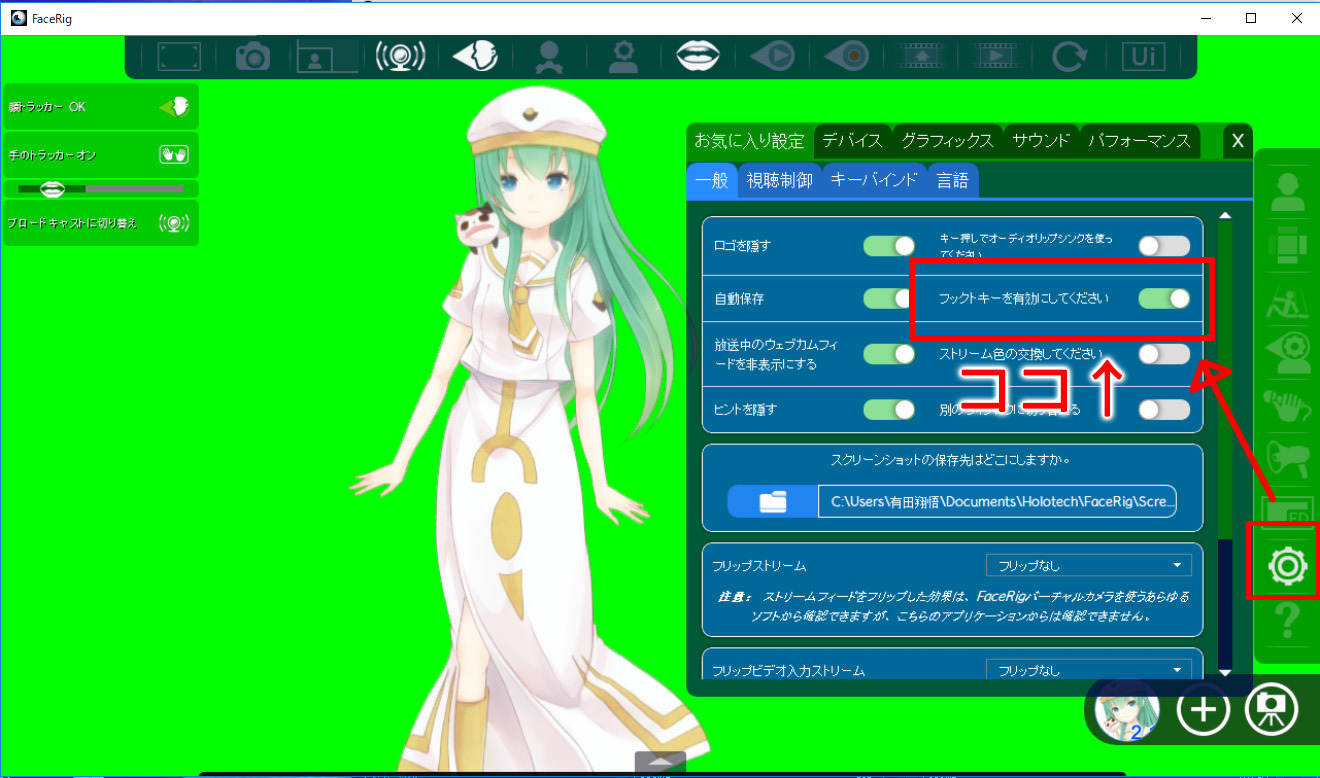Open フリップビデオ入力ストリーム dropdown
Image resolution: width=1320 pixels, height=778 pixels.
click(1089, 670)
